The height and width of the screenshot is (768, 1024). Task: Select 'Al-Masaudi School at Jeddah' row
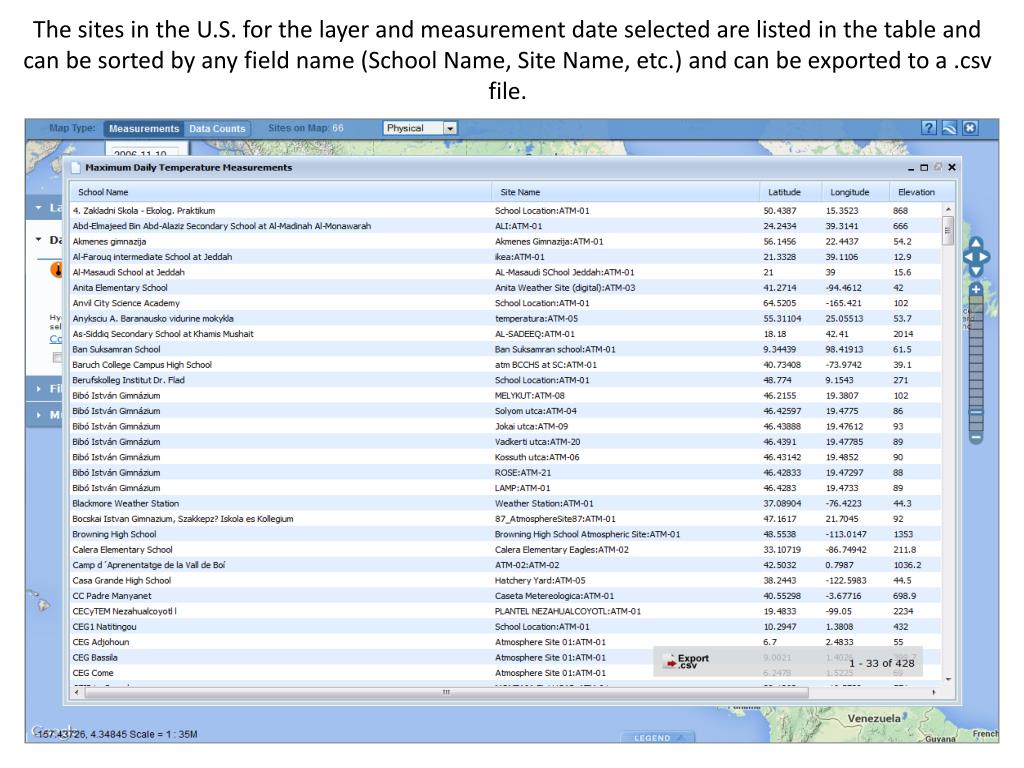pyautogui.click(x=505, y=272)
